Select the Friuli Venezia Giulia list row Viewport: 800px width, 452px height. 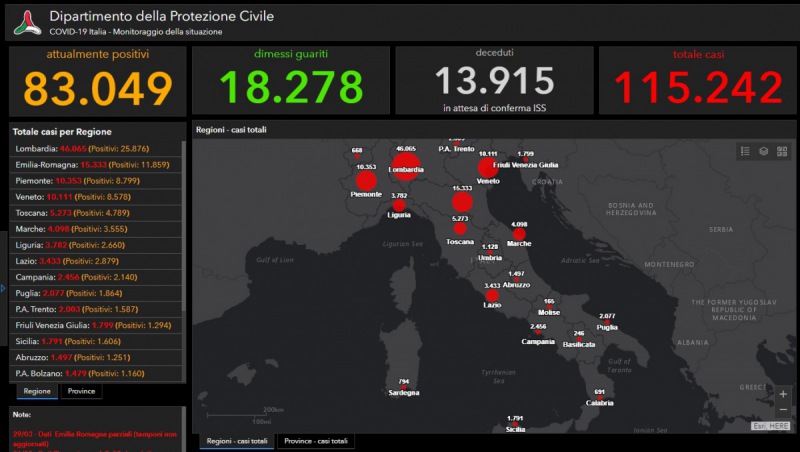[95, 325]
